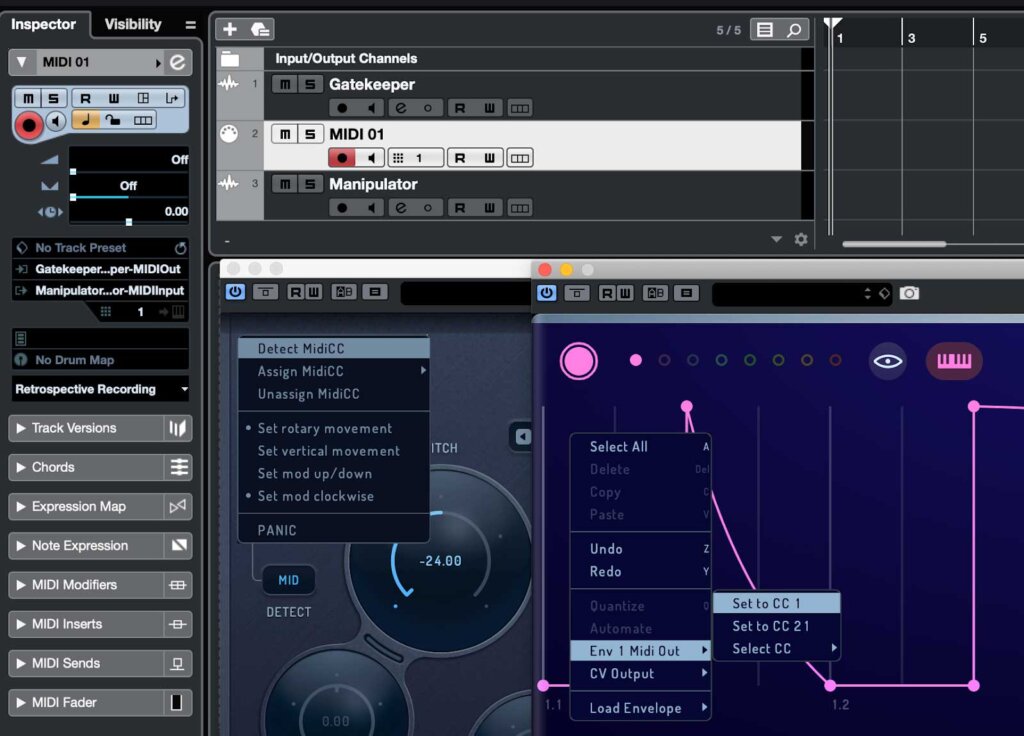Toggle the eye icon in the Gatekeeper plugin
The width and height of the screenshot is (1024, 736).
pyautogui.click(x=887, y=362)
